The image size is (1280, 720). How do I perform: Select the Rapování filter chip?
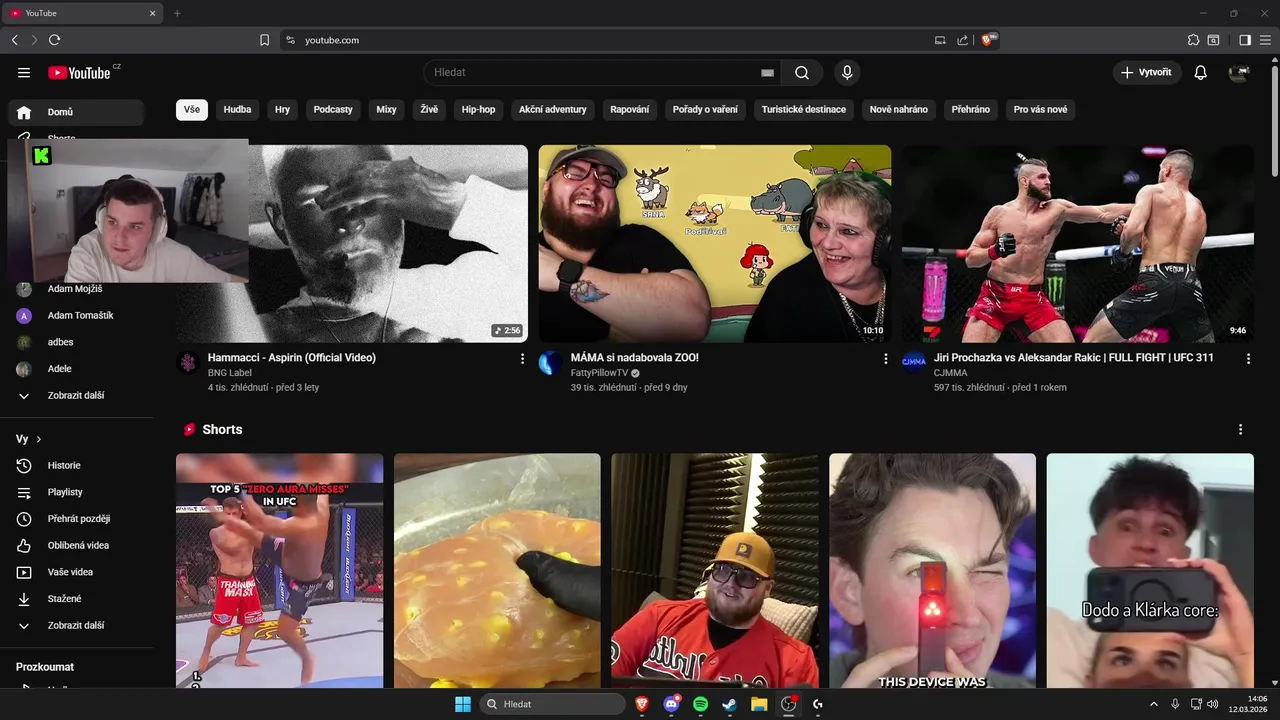(x=630, y=109)
